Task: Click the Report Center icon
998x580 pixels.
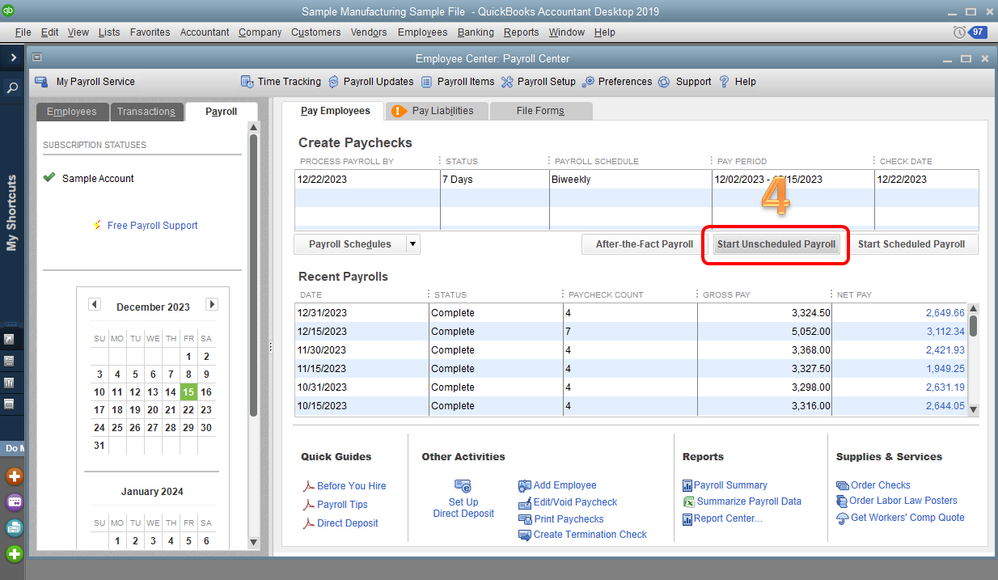Action: click(x=687, y=520)
